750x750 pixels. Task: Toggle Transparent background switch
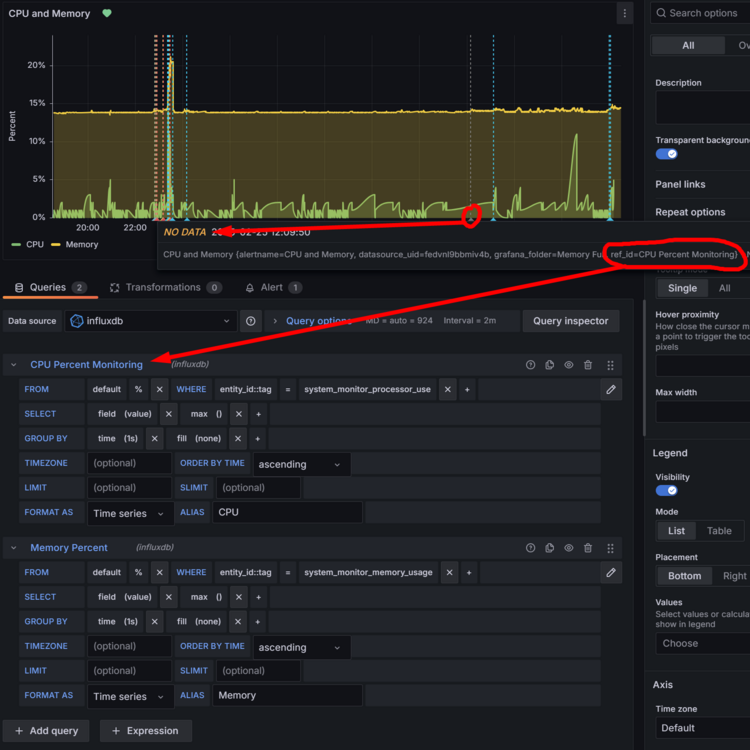666,154
